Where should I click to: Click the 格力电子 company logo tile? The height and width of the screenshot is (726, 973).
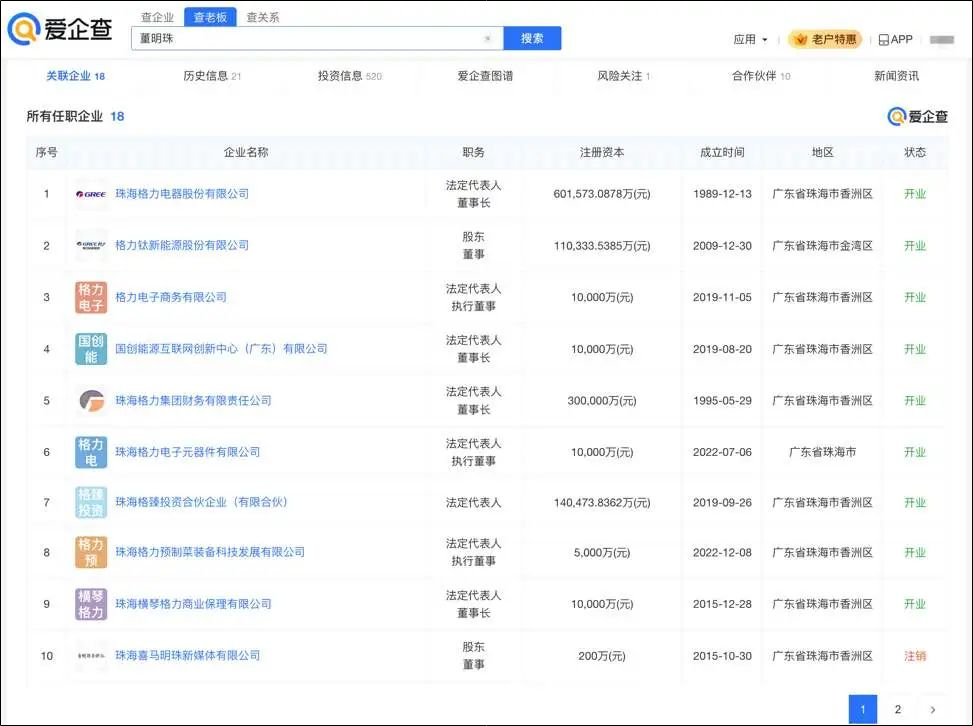(91, 297)
